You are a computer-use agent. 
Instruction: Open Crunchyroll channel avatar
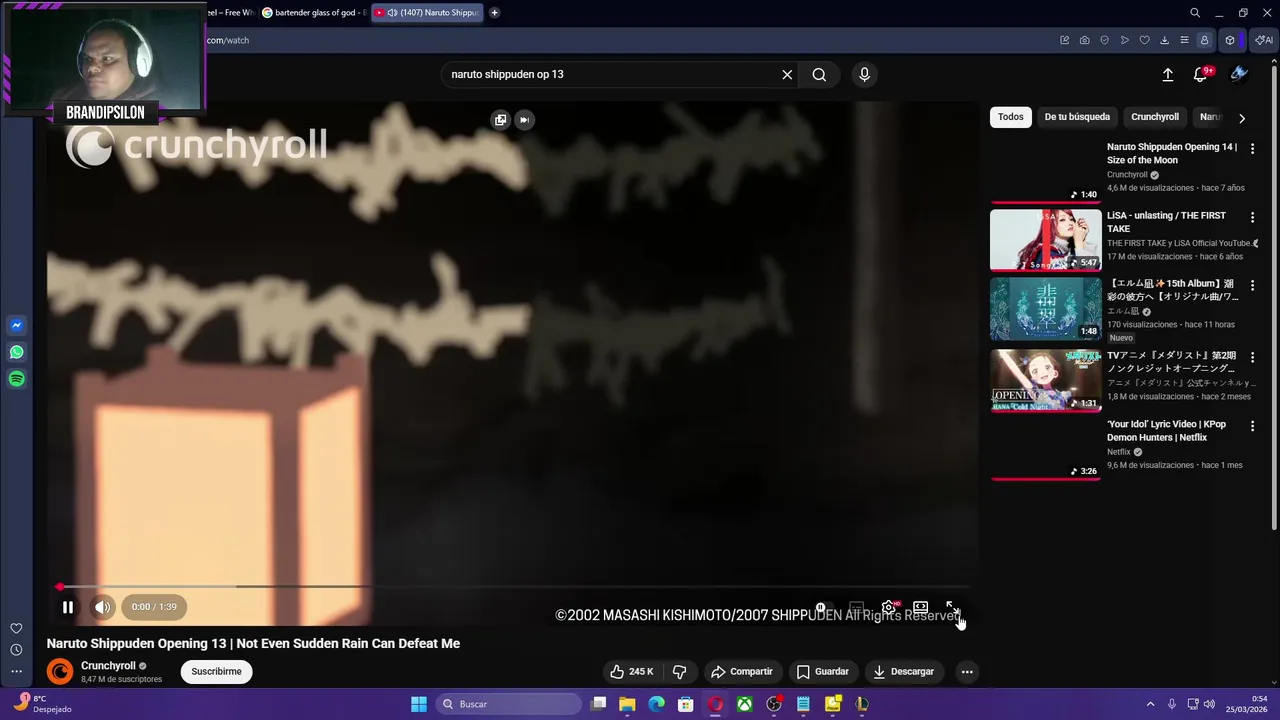click(60, 672)
